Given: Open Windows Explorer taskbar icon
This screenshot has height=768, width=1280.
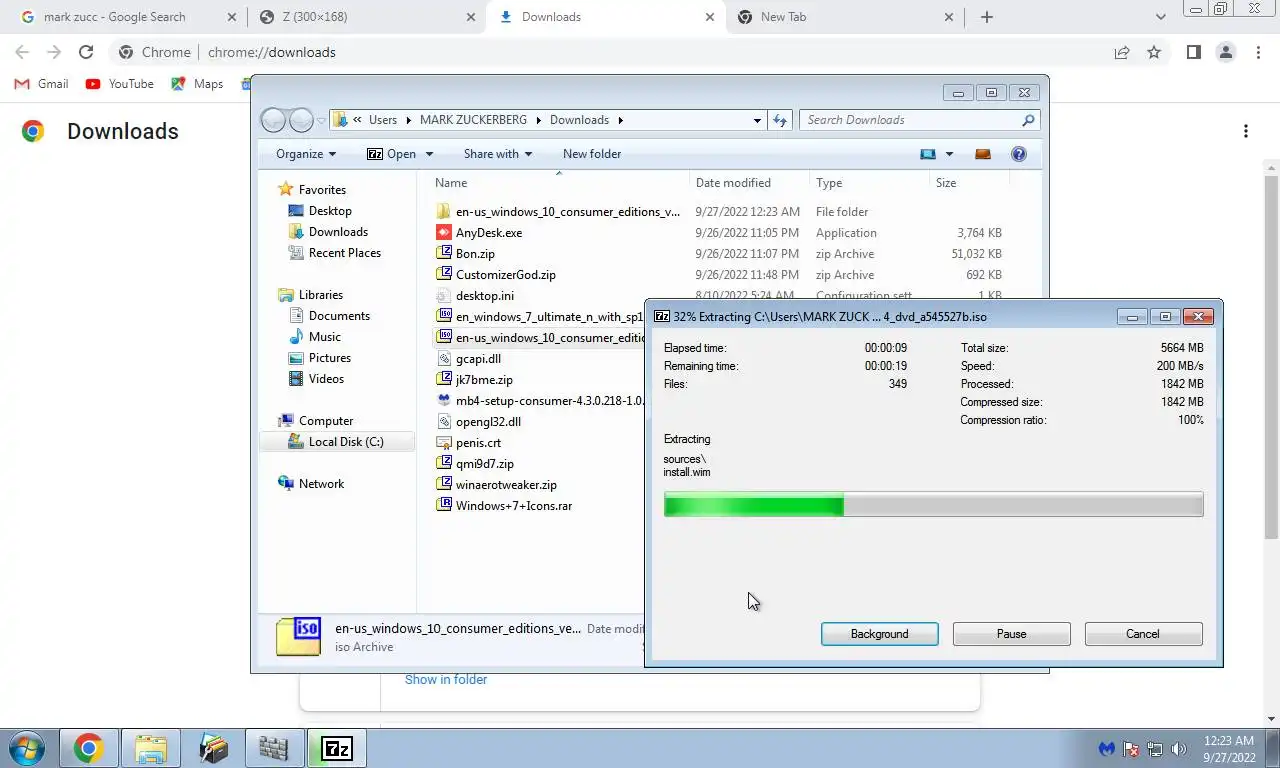Looking at the screenshot, I should 150,748.
